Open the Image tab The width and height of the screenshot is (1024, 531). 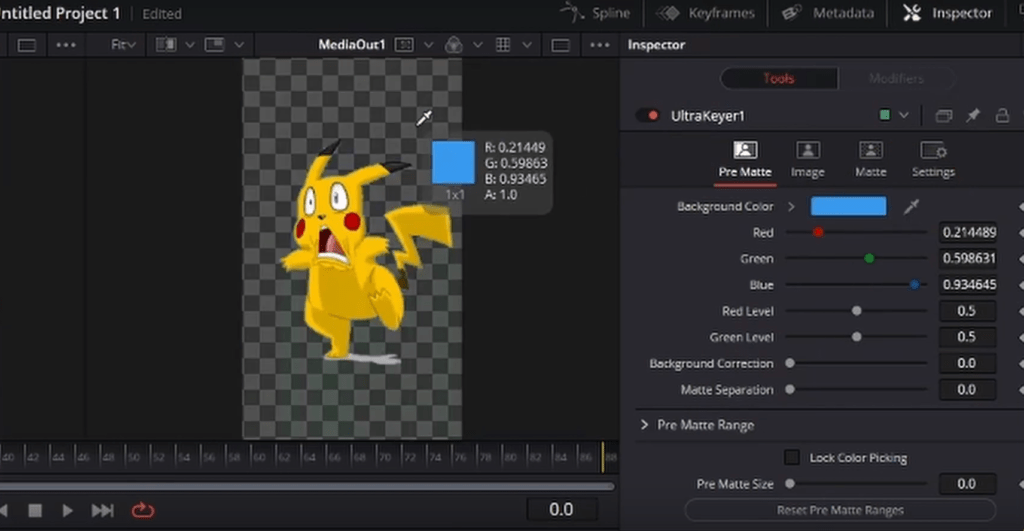808,159
